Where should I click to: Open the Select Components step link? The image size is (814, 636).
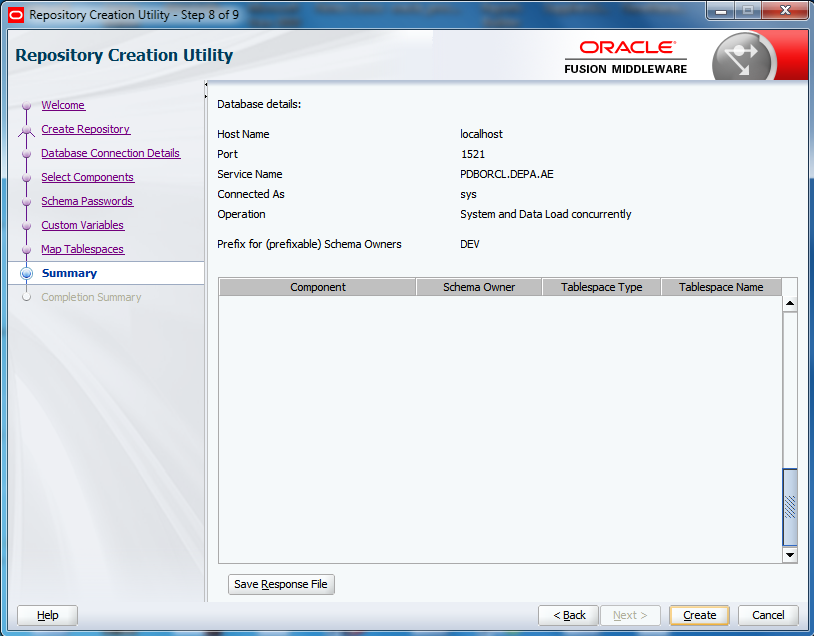88,177
